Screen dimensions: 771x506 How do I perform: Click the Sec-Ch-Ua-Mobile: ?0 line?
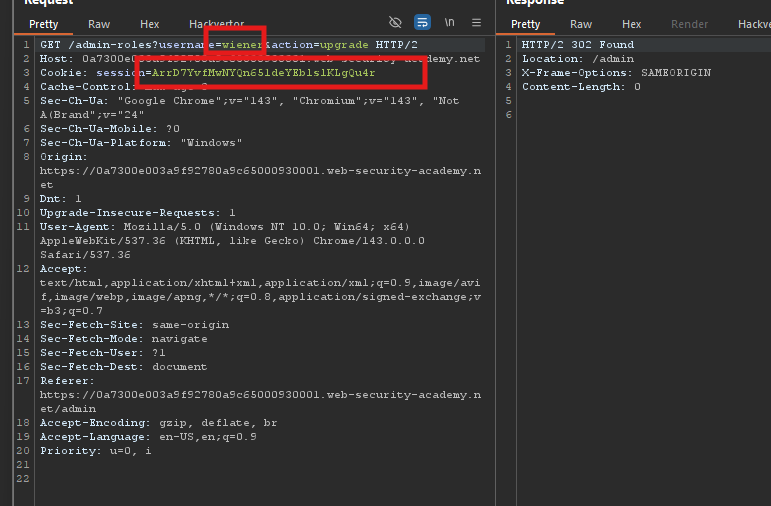(x=110, y=129)
